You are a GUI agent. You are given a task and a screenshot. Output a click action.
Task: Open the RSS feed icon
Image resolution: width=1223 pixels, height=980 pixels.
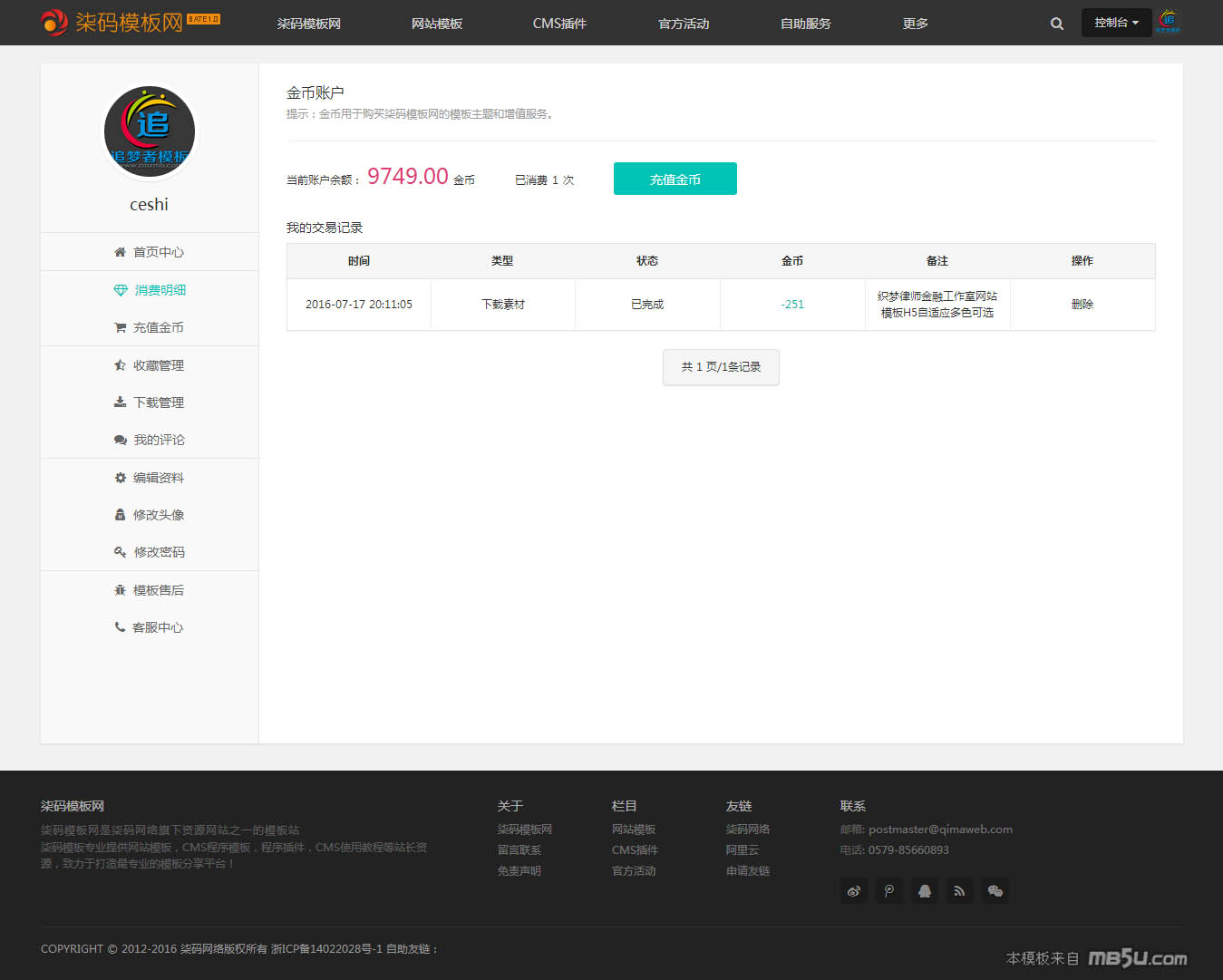959,891
